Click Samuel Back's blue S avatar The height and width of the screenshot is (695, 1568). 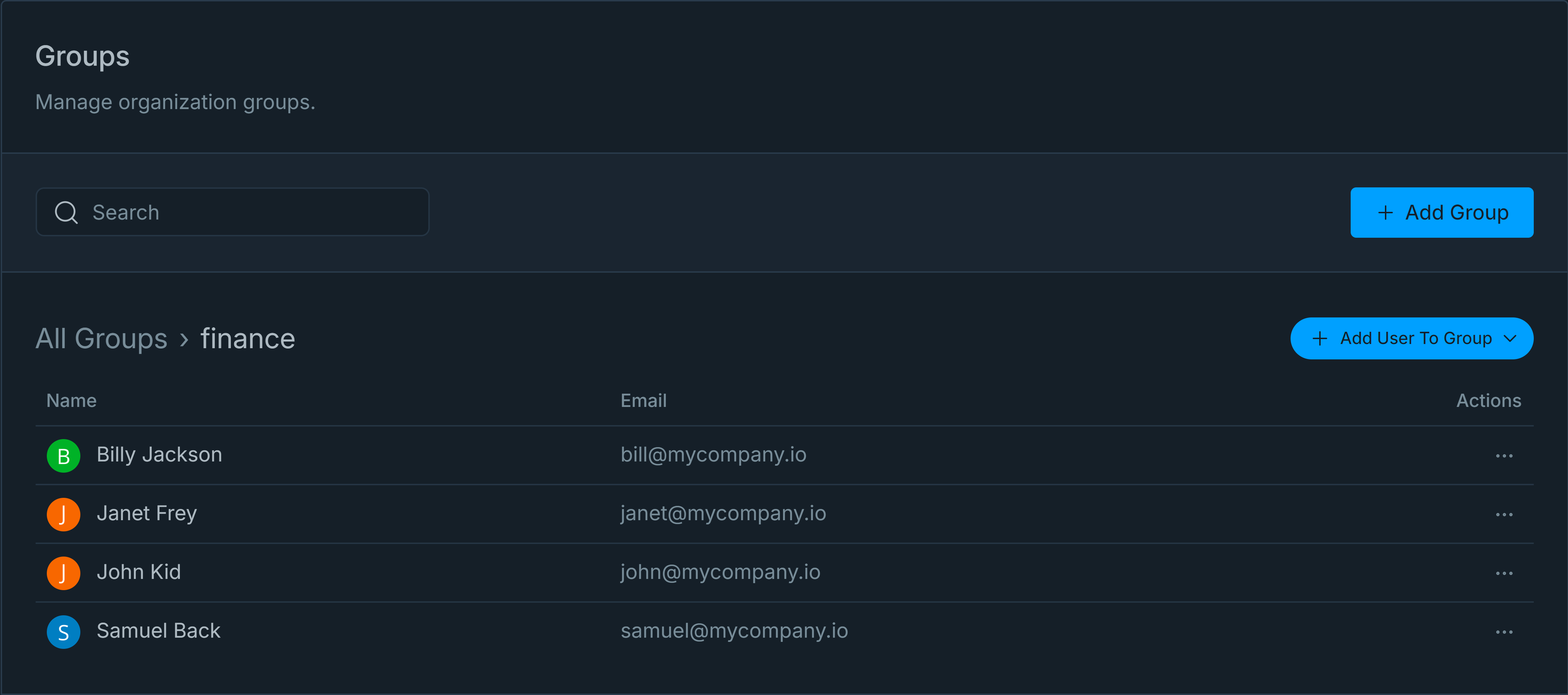click(63, 632)
